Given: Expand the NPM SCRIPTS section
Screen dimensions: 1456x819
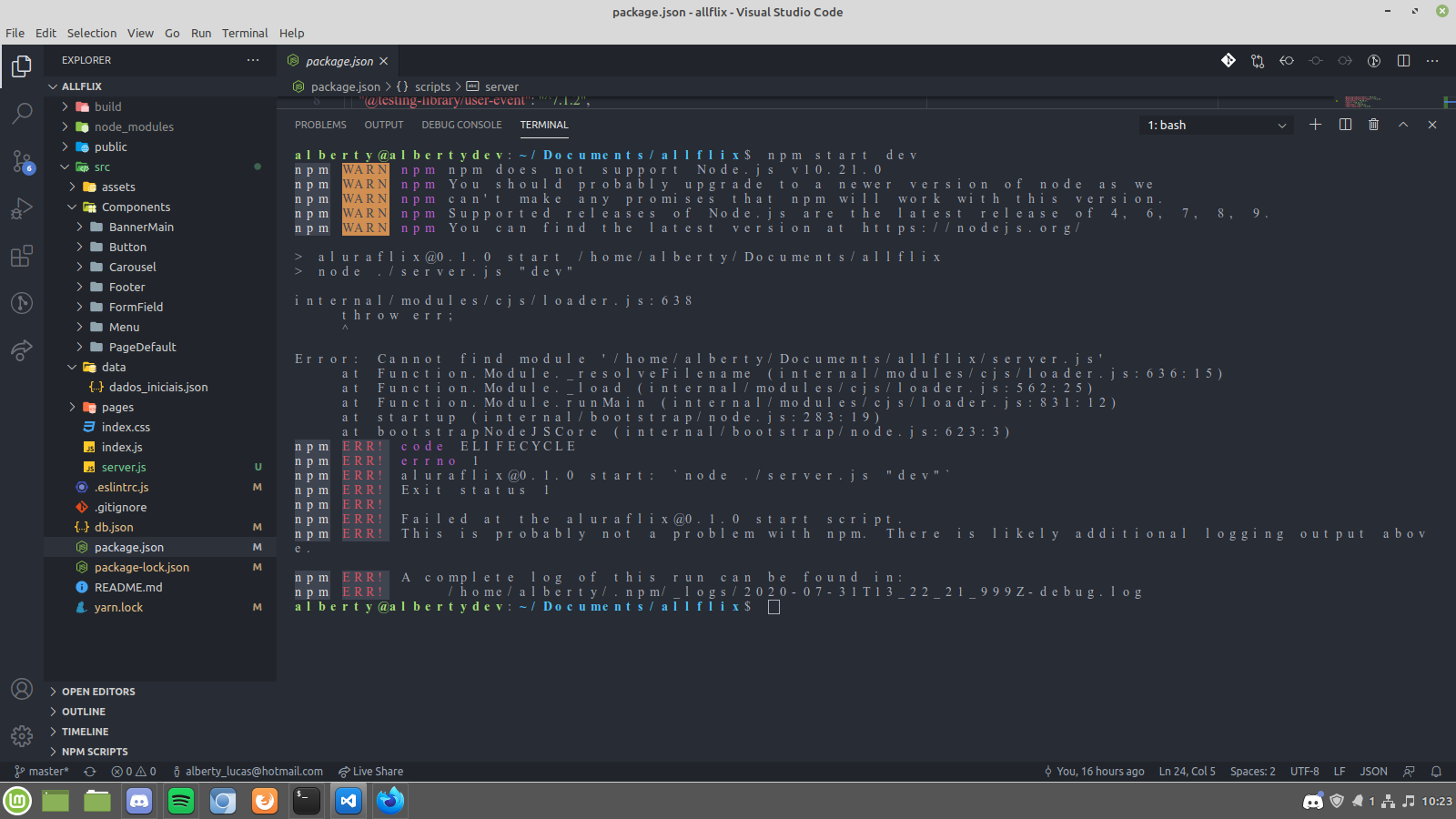Looking at the screenshot, I should [x=160, y=752].
